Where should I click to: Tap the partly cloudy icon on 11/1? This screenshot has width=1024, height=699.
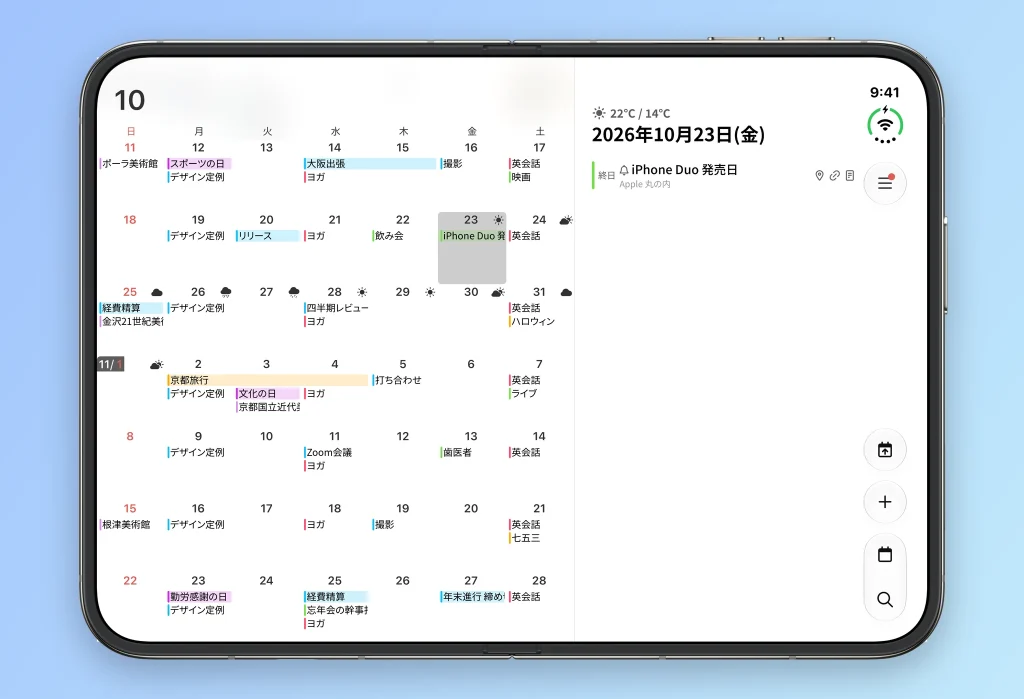157,365
